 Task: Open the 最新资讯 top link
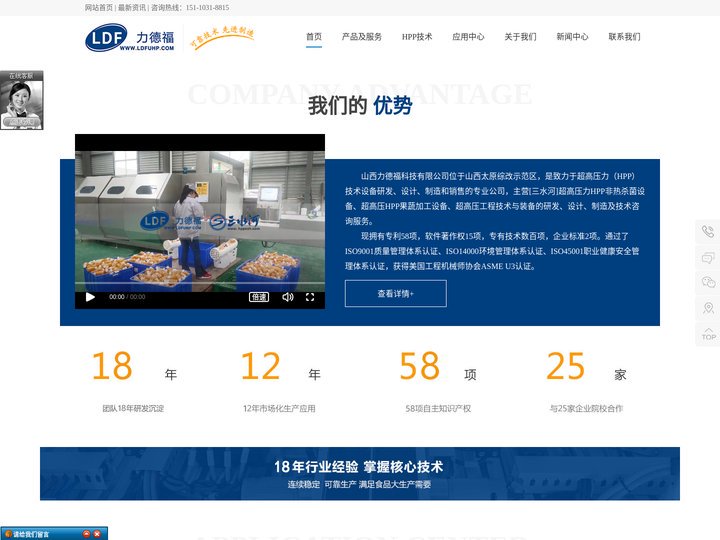coord(132,7)
